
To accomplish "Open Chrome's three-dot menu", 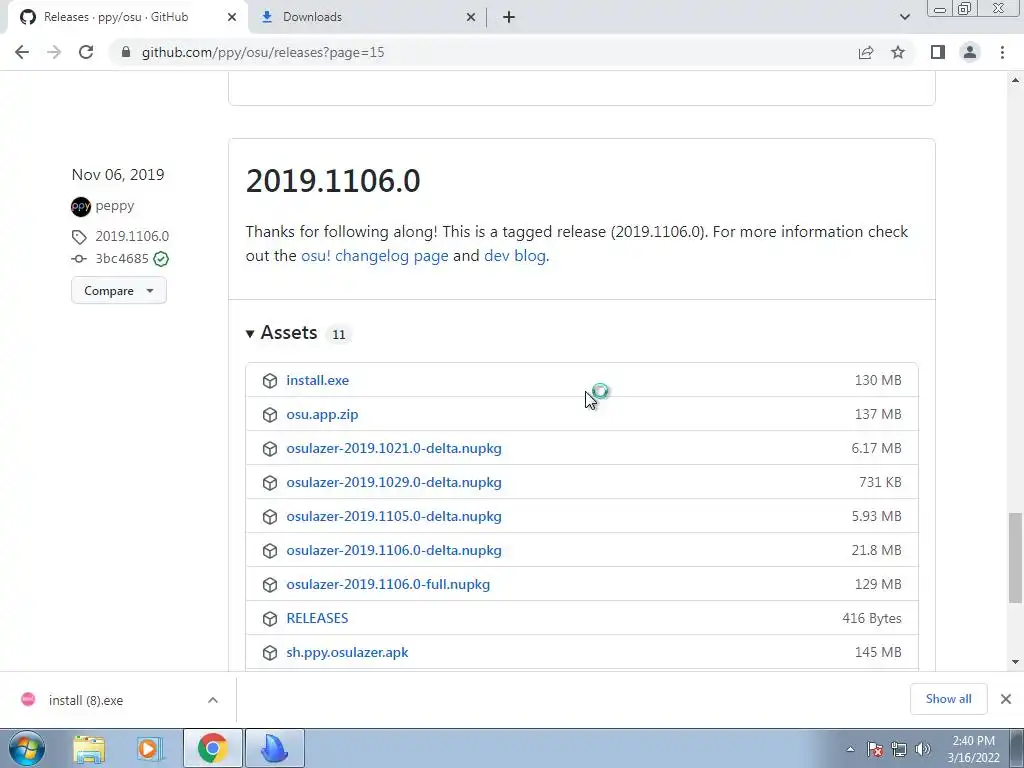I will [1002, 52].
